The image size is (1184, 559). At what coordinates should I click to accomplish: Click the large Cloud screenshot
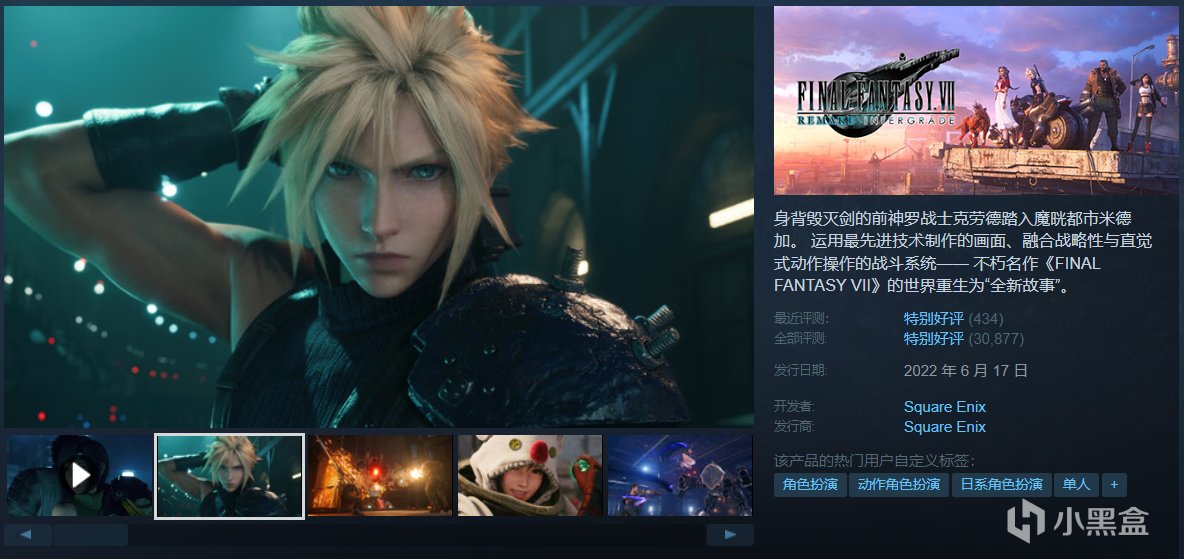coord(379,217)
